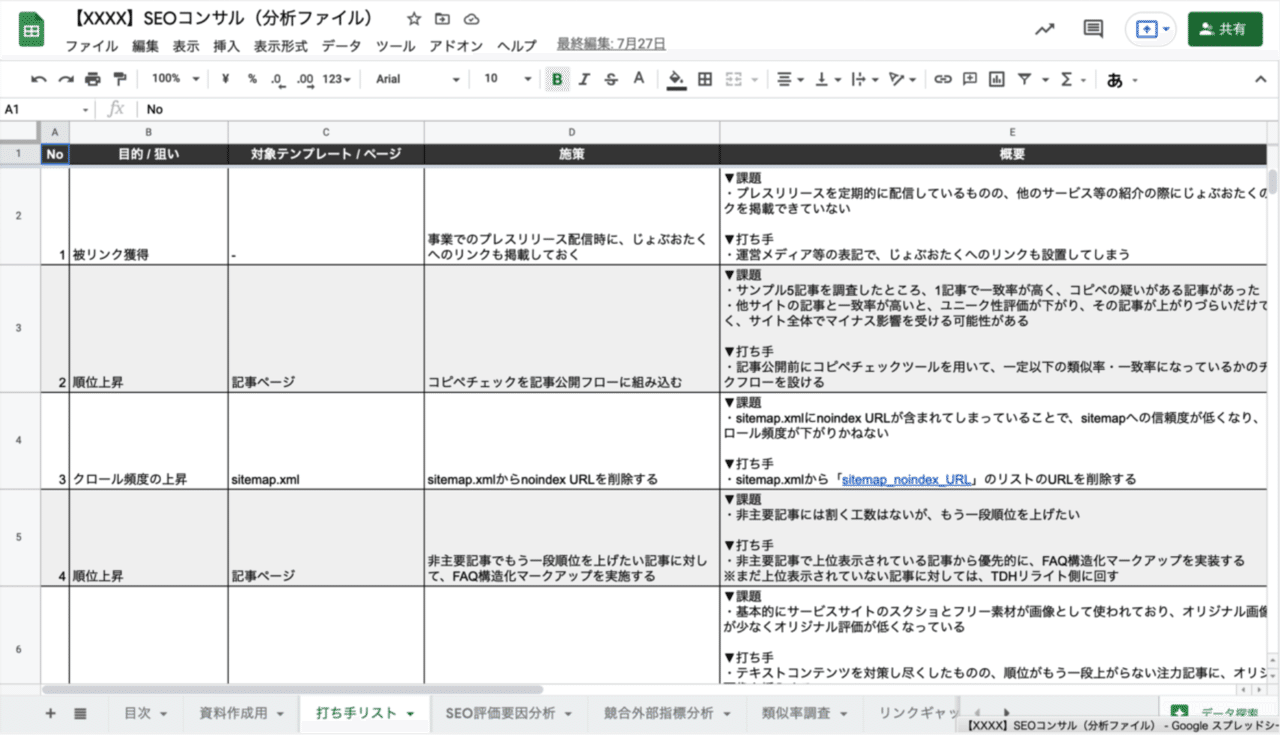Open the horizontal align dropdown
1280x735 pixels.
[790, 79]
